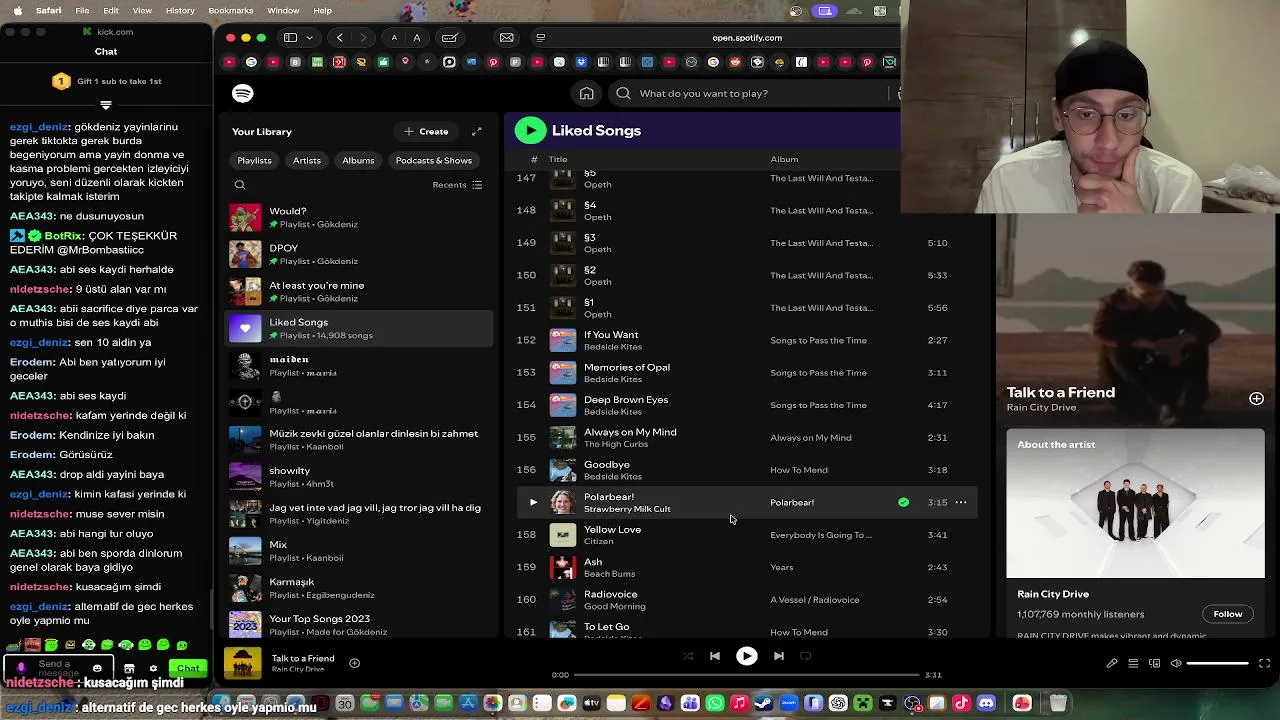Share page via Mail icon in Safari
This screenshot has width=1280, height=720.
coord(507,38)
